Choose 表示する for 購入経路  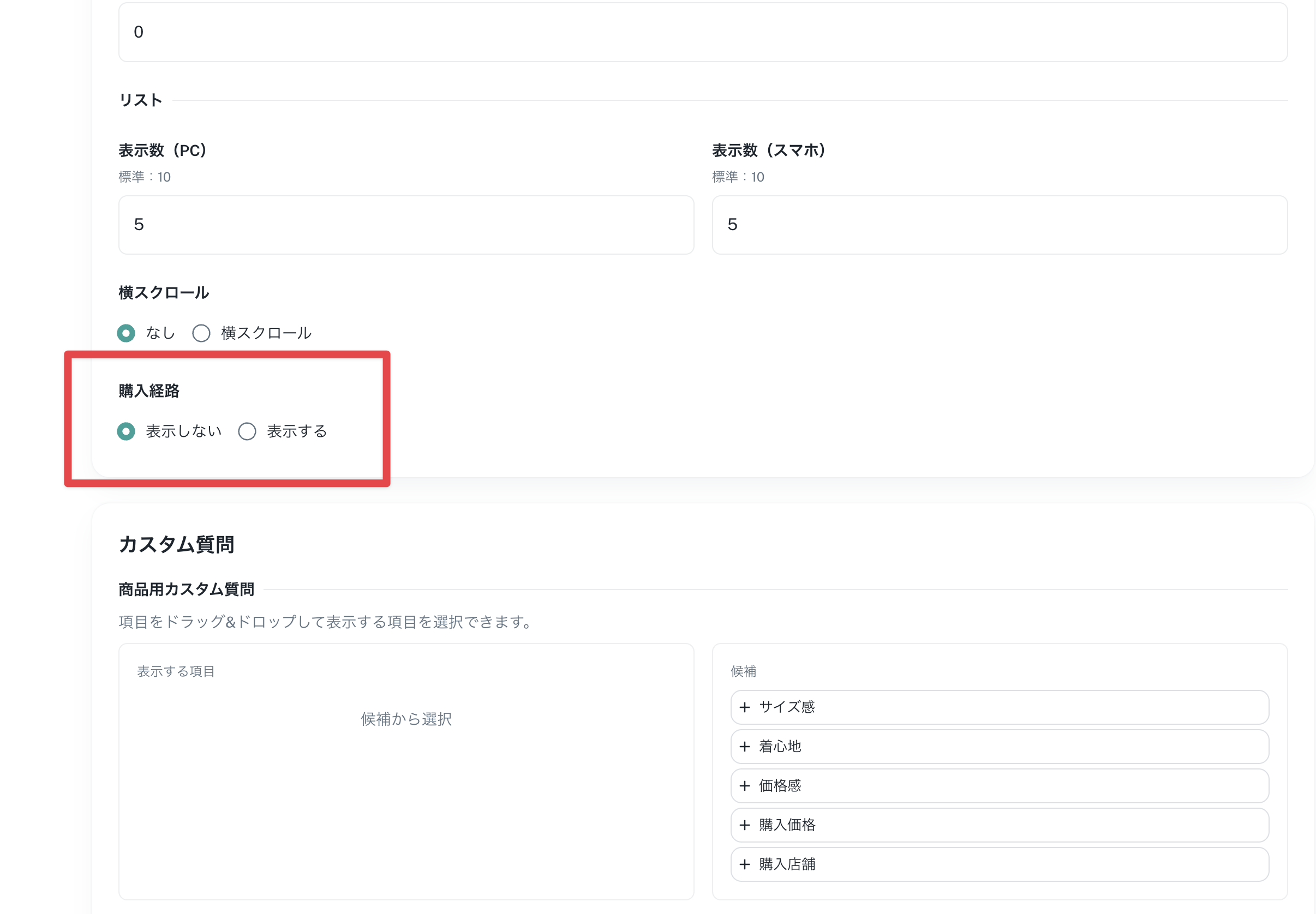tap(247, 431)
